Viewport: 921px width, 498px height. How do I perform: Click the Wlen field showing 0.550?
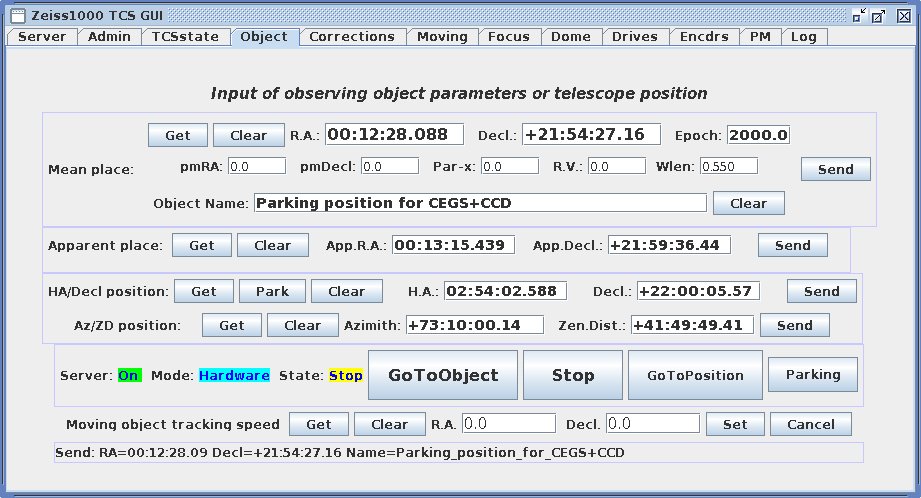point(729,166)
